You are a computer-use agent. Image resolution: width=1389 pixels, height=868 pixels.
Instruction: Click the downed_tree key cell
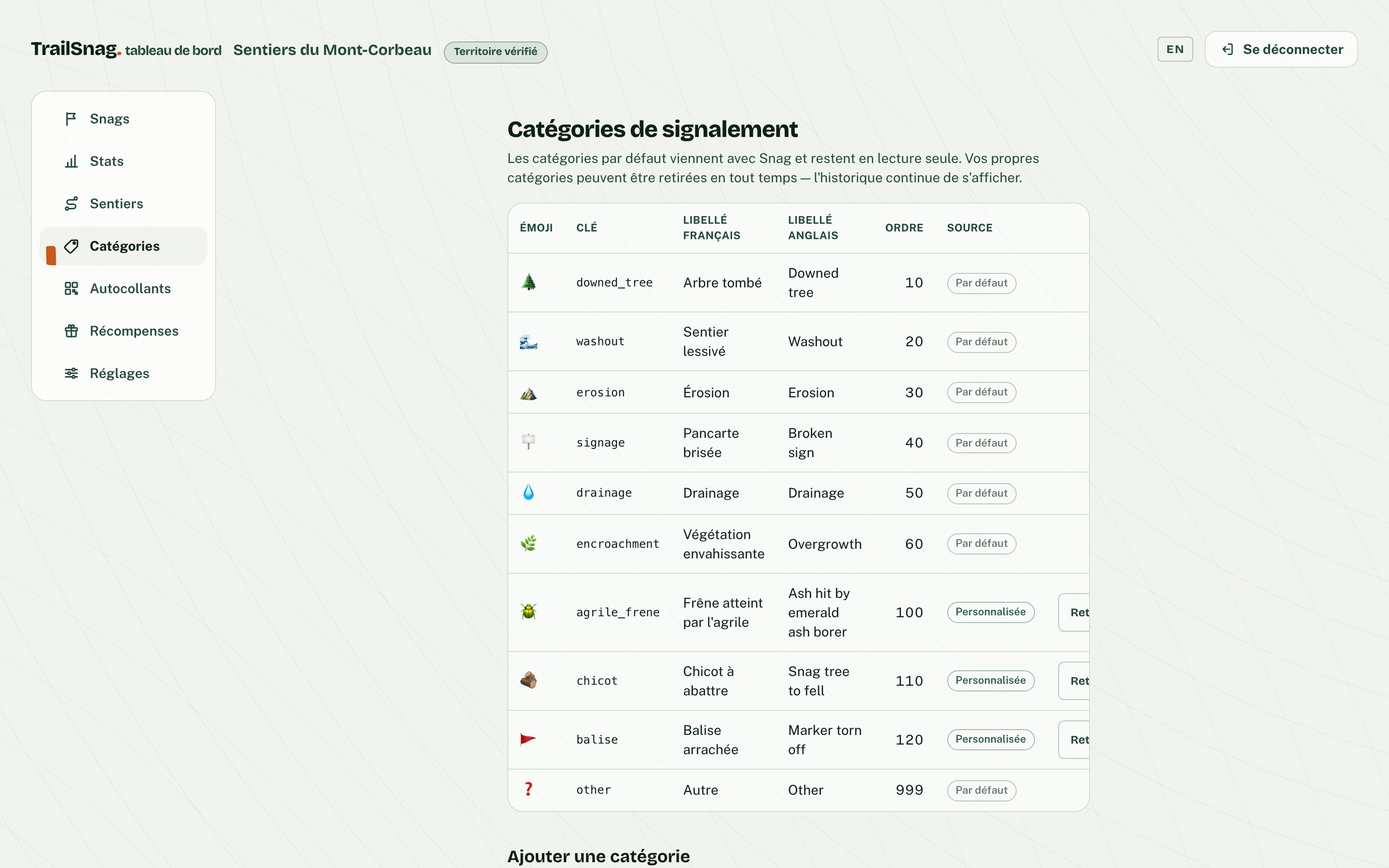point(614,283)
